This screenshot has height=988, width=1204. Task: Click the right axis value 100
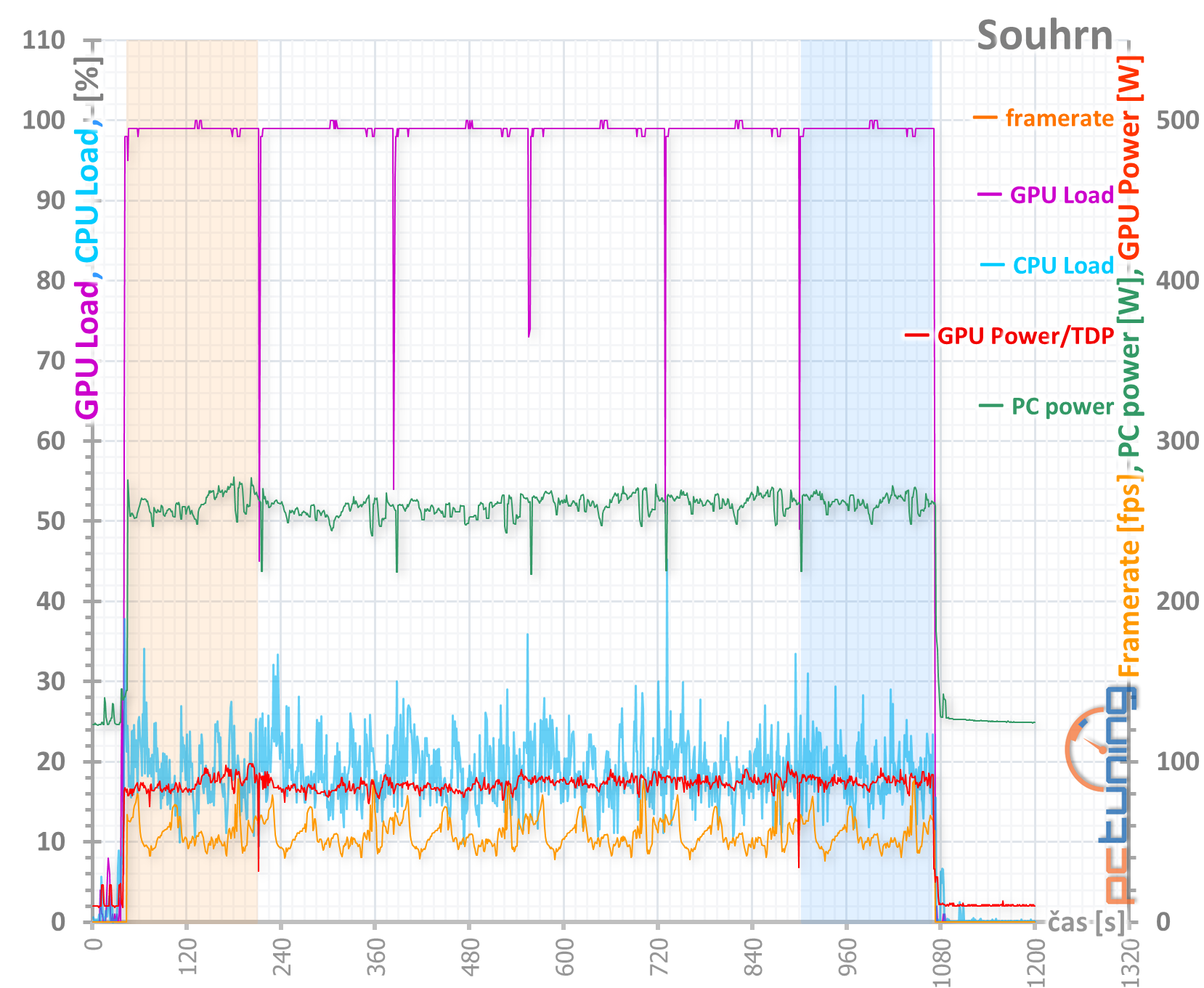1178,762
